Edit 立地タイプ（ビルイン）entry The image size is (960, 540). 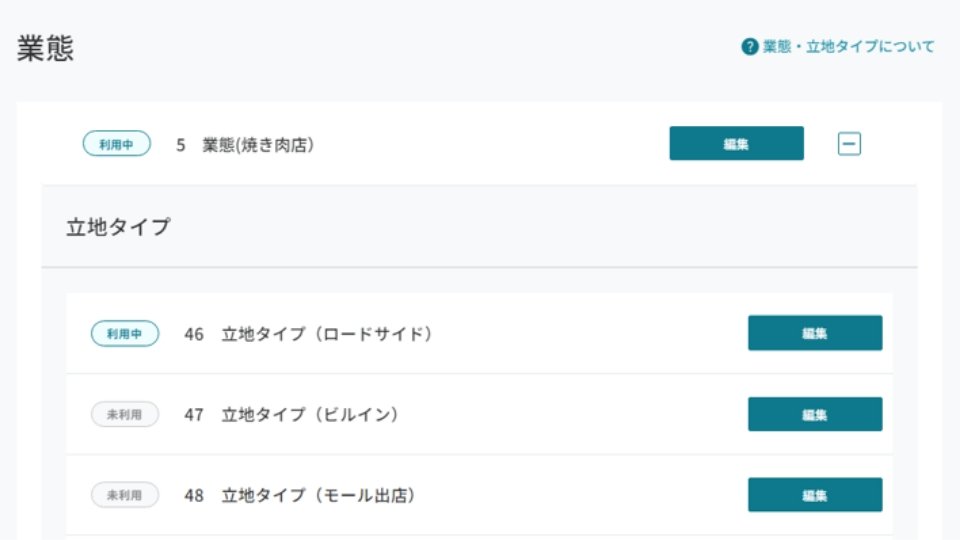point(814,414)
